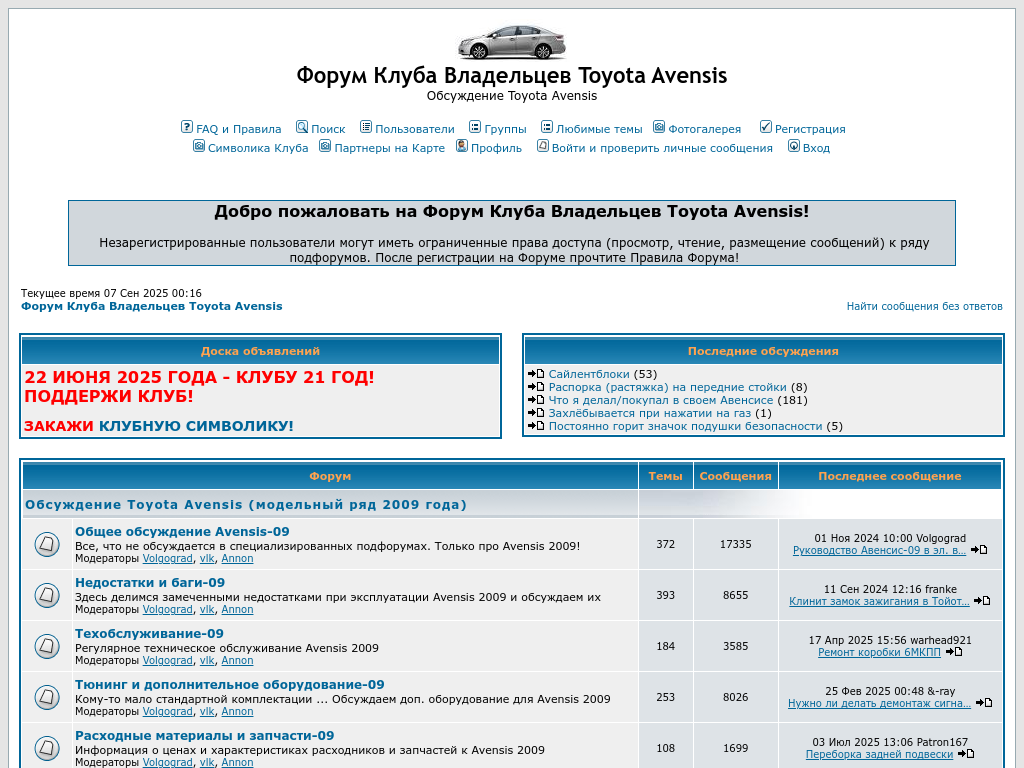Click the silver Toyota Avensis header image

click(511, 41)
